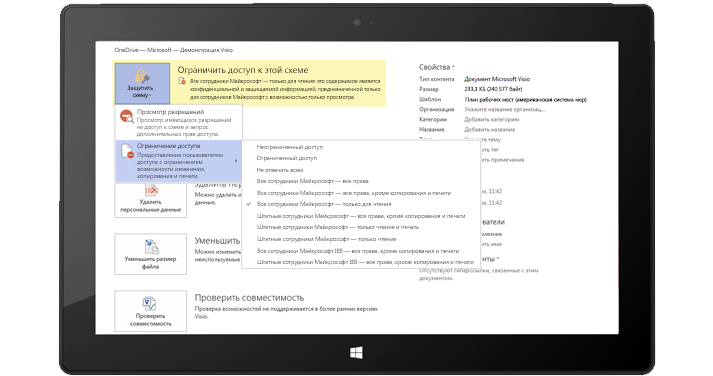Tap the Windows logo on the tablet bezel
Screen dimensions: 713x376
tap(356, 352)
